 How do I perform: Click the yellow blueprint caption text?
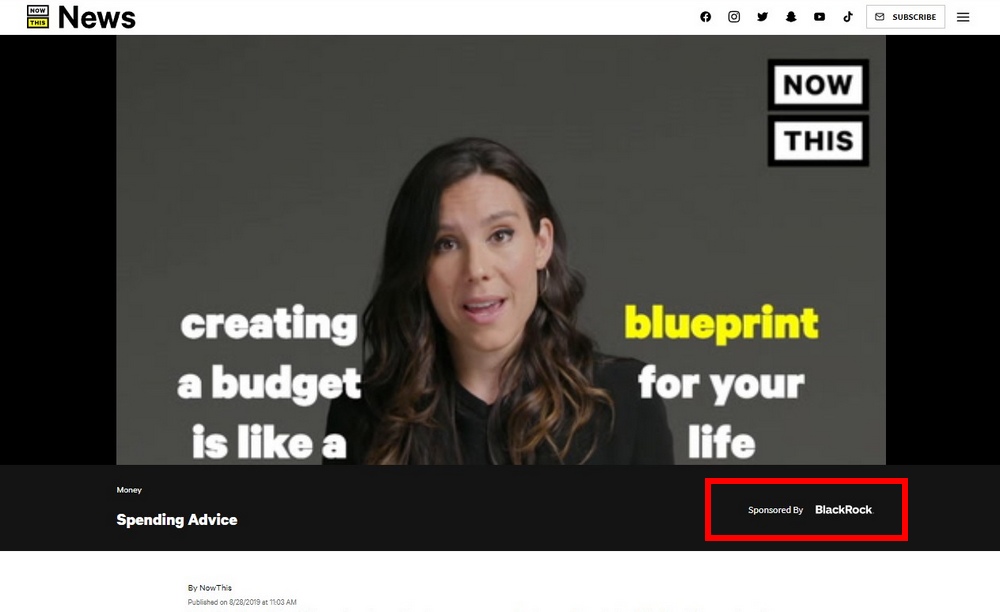tap(721, 324)
